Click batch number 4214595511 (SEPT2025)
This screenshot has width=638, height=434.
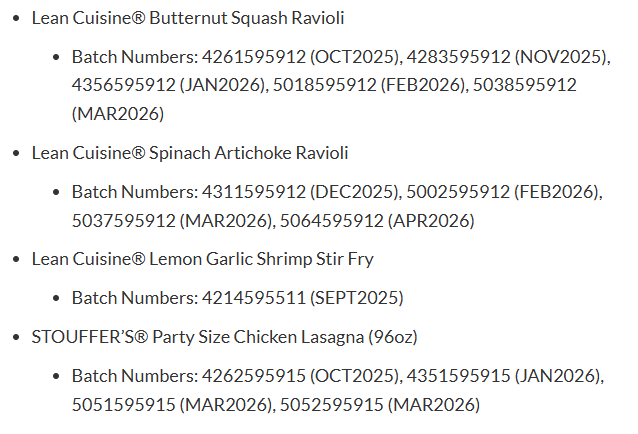(x=302, y=298)
